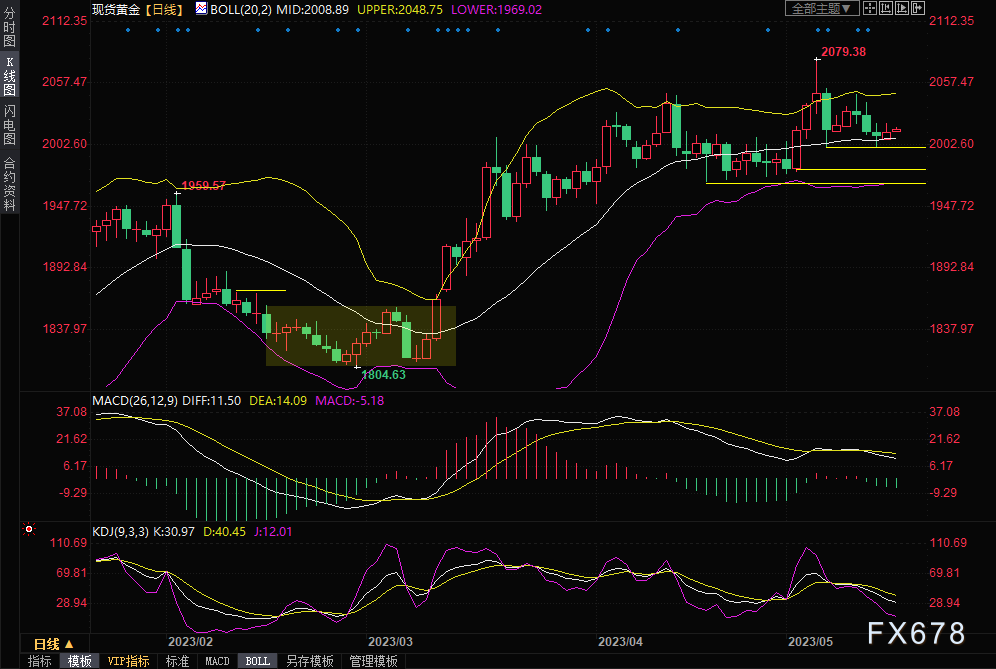Click the red gear icon next to KDJ
This screenshot has width=996, height=669.
pos(29,529)
